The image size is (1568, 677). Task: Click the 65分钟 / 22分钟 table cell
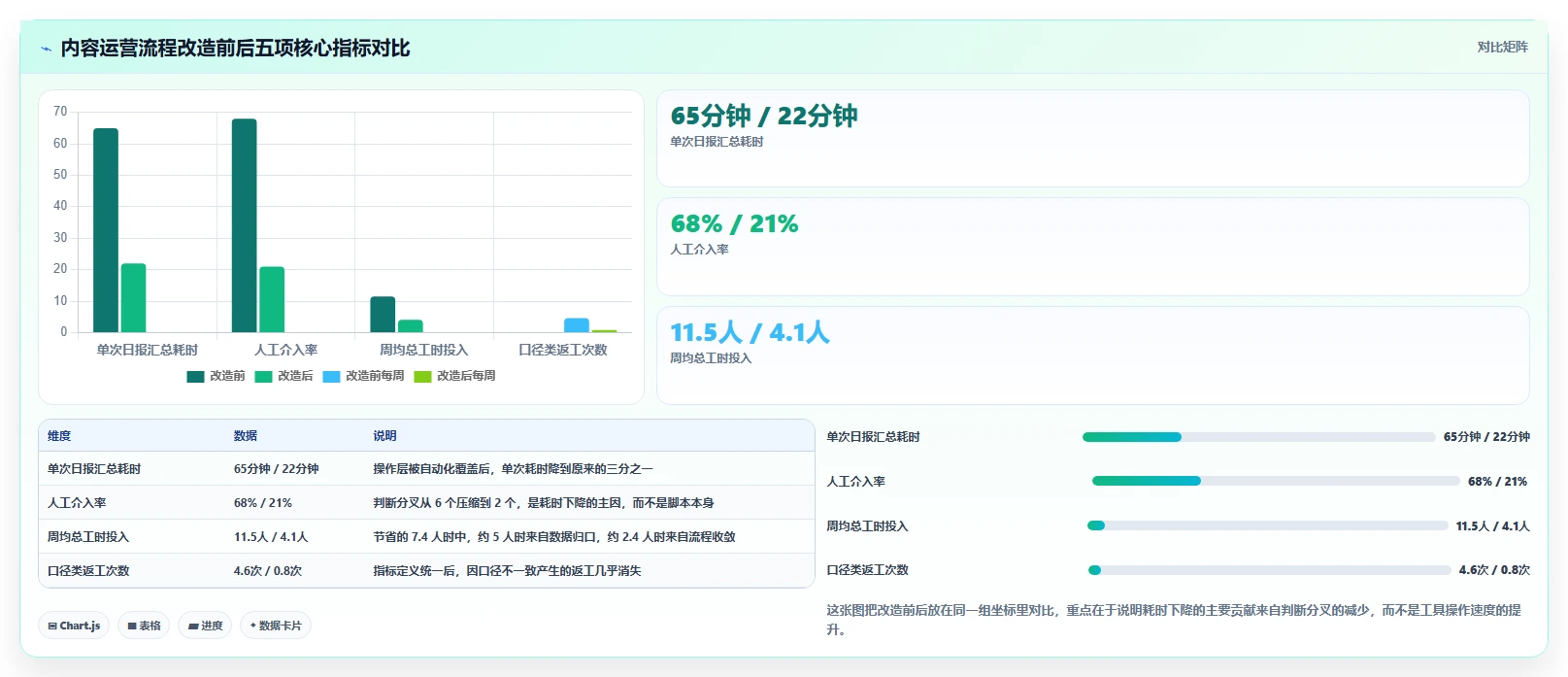[277, 469]
